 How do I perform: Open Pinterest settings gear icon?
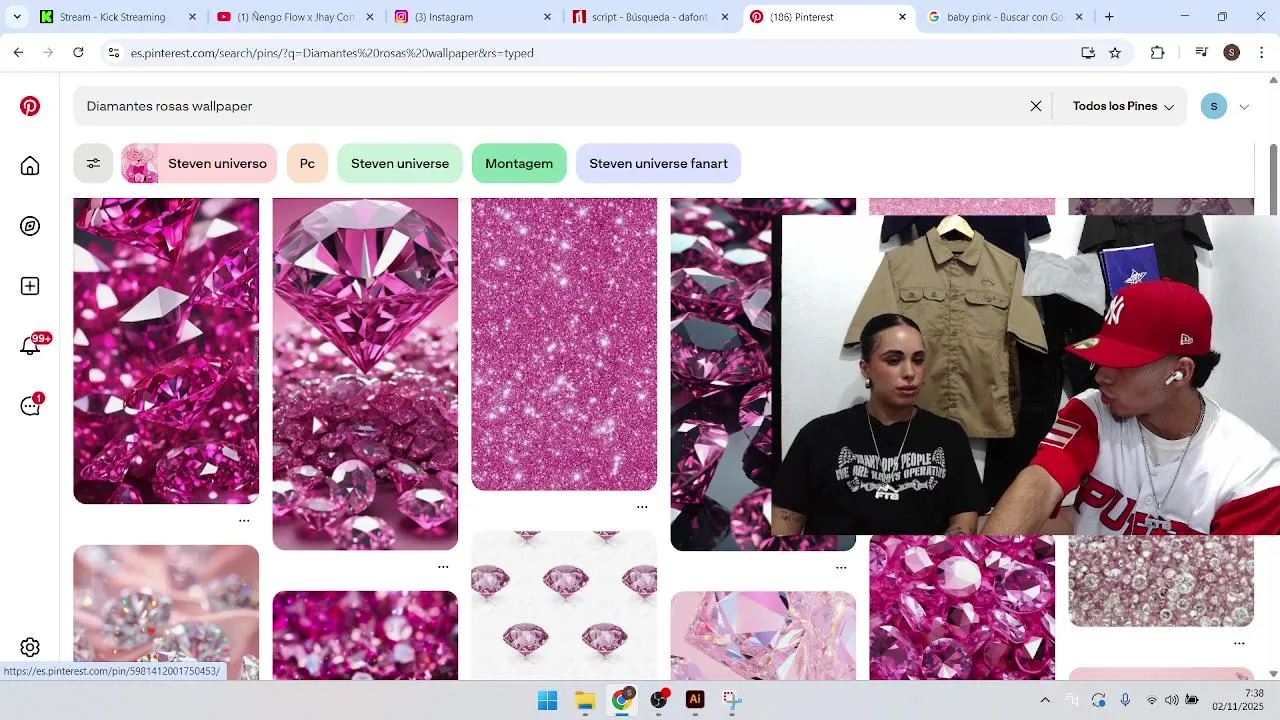point(30,648)
